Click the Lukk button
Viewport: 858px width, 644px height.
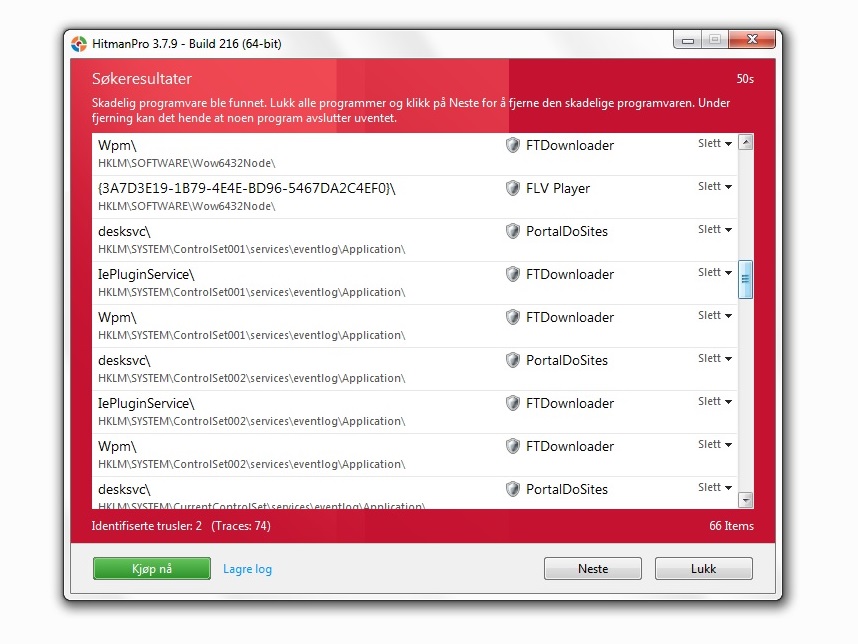pos(704,568)
